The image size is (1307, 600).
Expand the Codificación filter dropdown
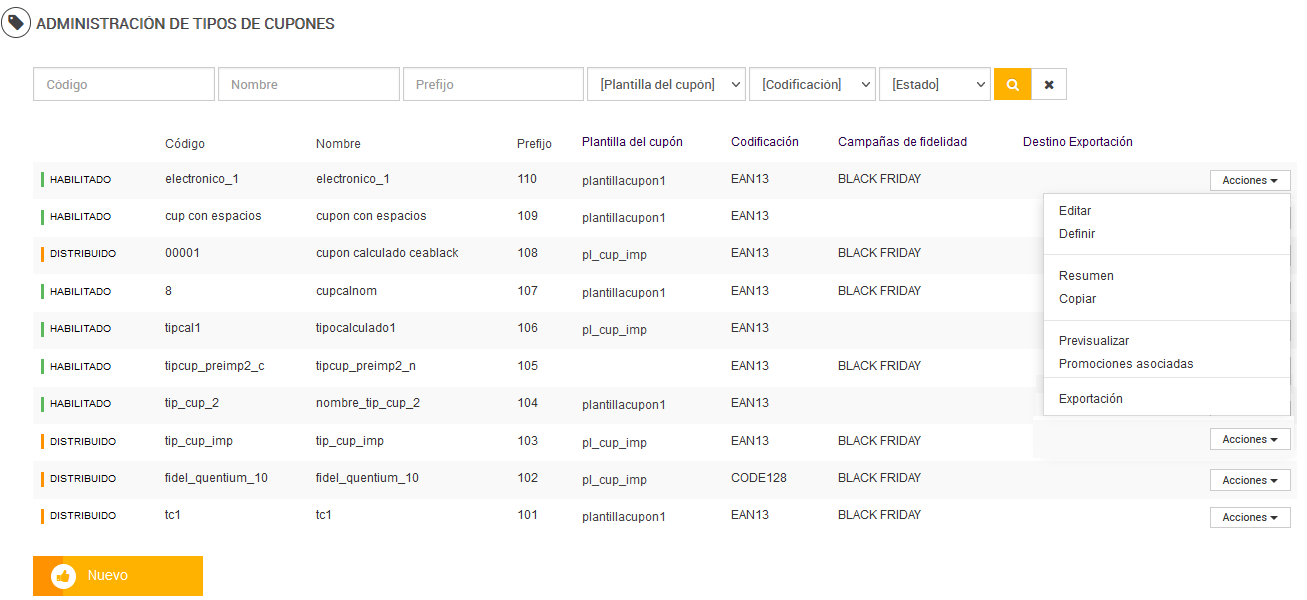pyautogui.click(x=812, y=85)
